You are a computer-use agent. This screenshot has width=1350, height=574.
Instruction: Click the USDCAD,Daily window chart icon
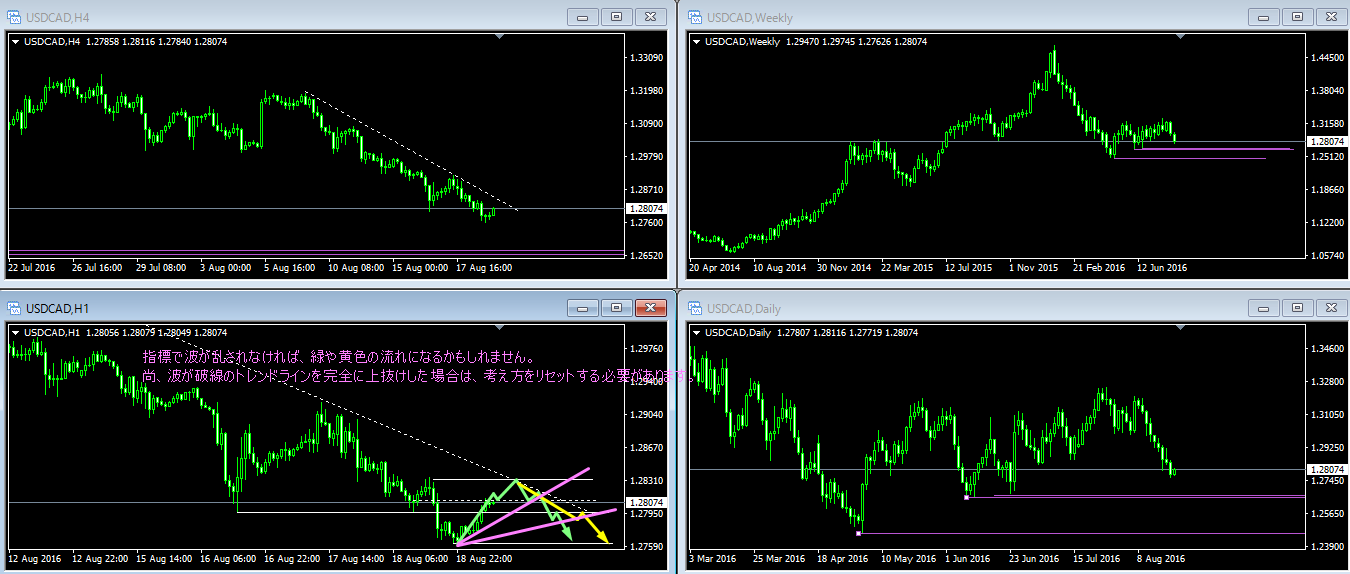click(694, 309)
